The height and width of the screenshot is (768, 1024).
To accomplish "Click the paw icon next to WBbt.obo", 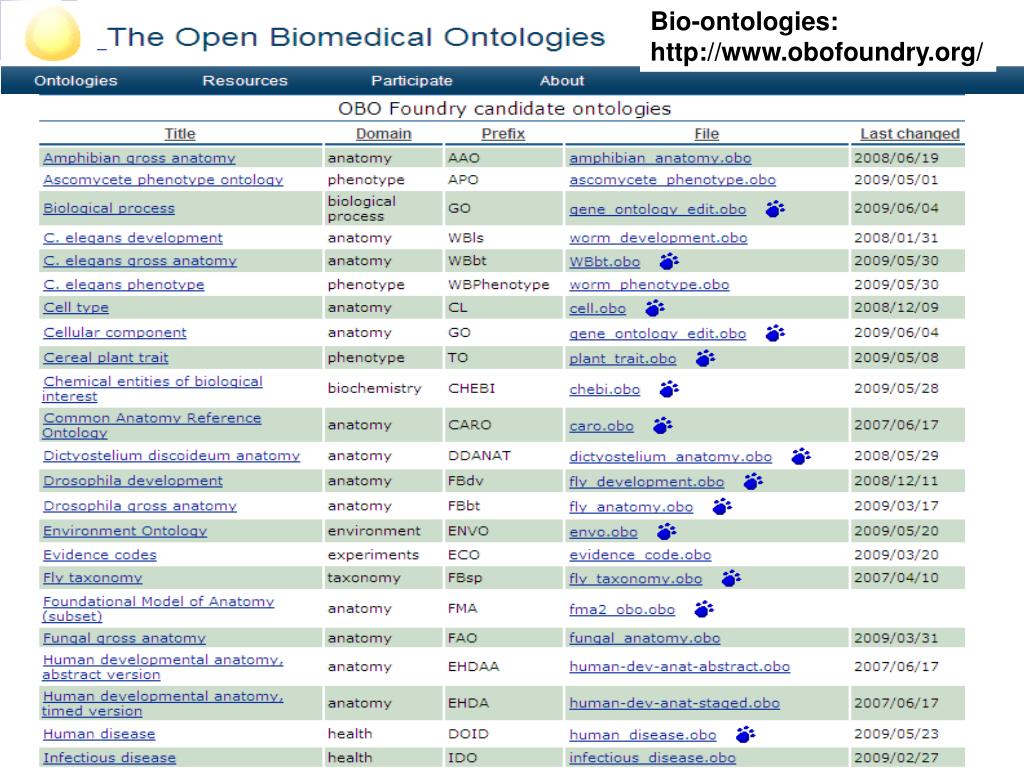I will pos(669,261).
